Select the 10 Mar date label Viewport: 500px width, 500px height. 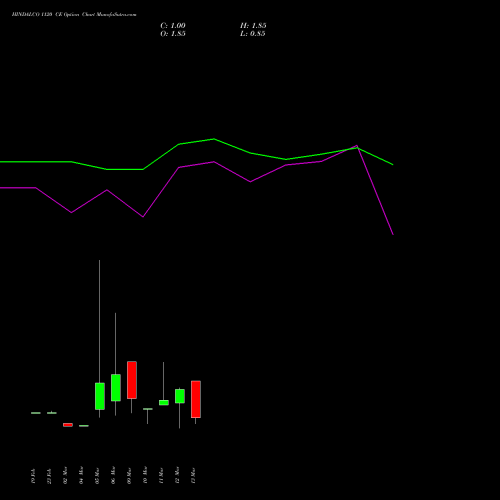tap(145, 475)
